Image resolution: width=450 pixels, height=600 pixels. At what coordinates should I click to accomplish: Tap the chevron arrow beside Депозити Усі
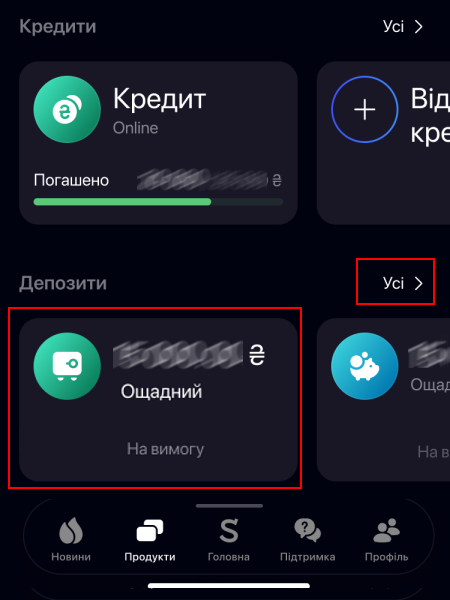tap(419, 283)
